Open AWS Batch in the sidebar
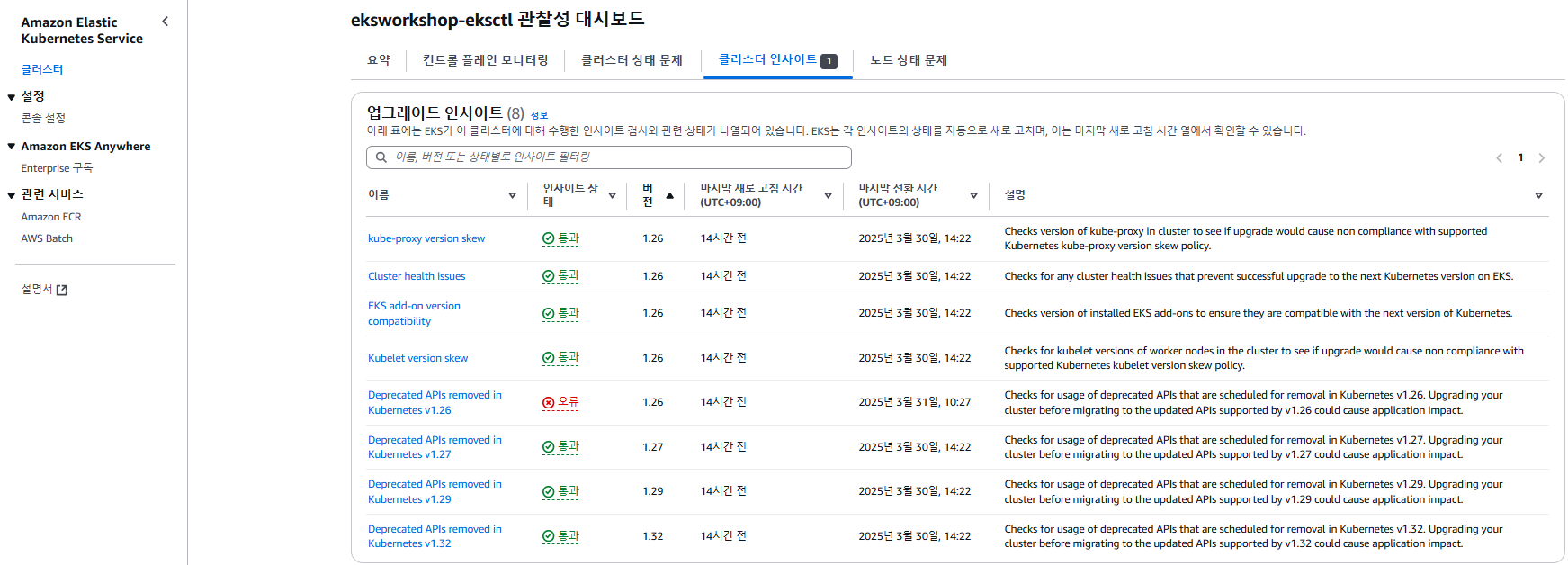Screen dimensions: 1568x565 tap(47, 238)
